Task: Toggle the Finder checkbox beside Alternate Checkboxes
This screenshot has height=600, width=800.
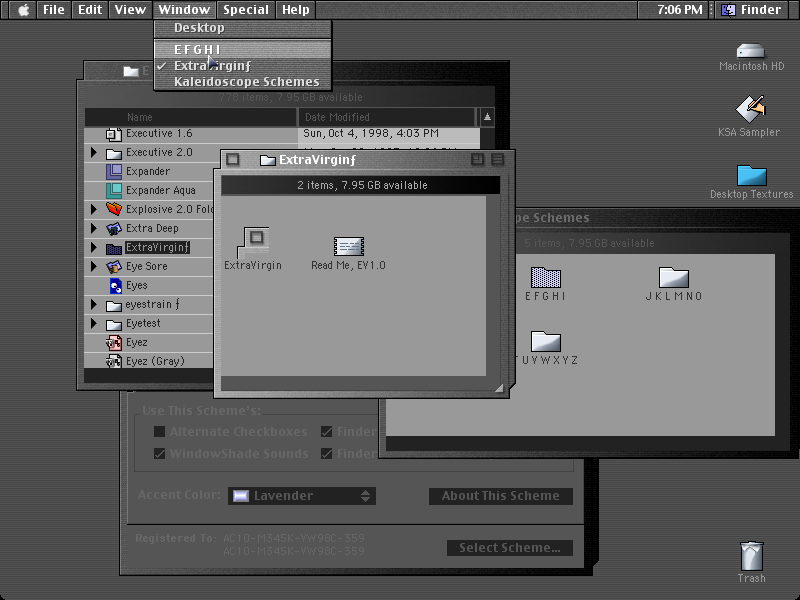Action: pos(327,432)
